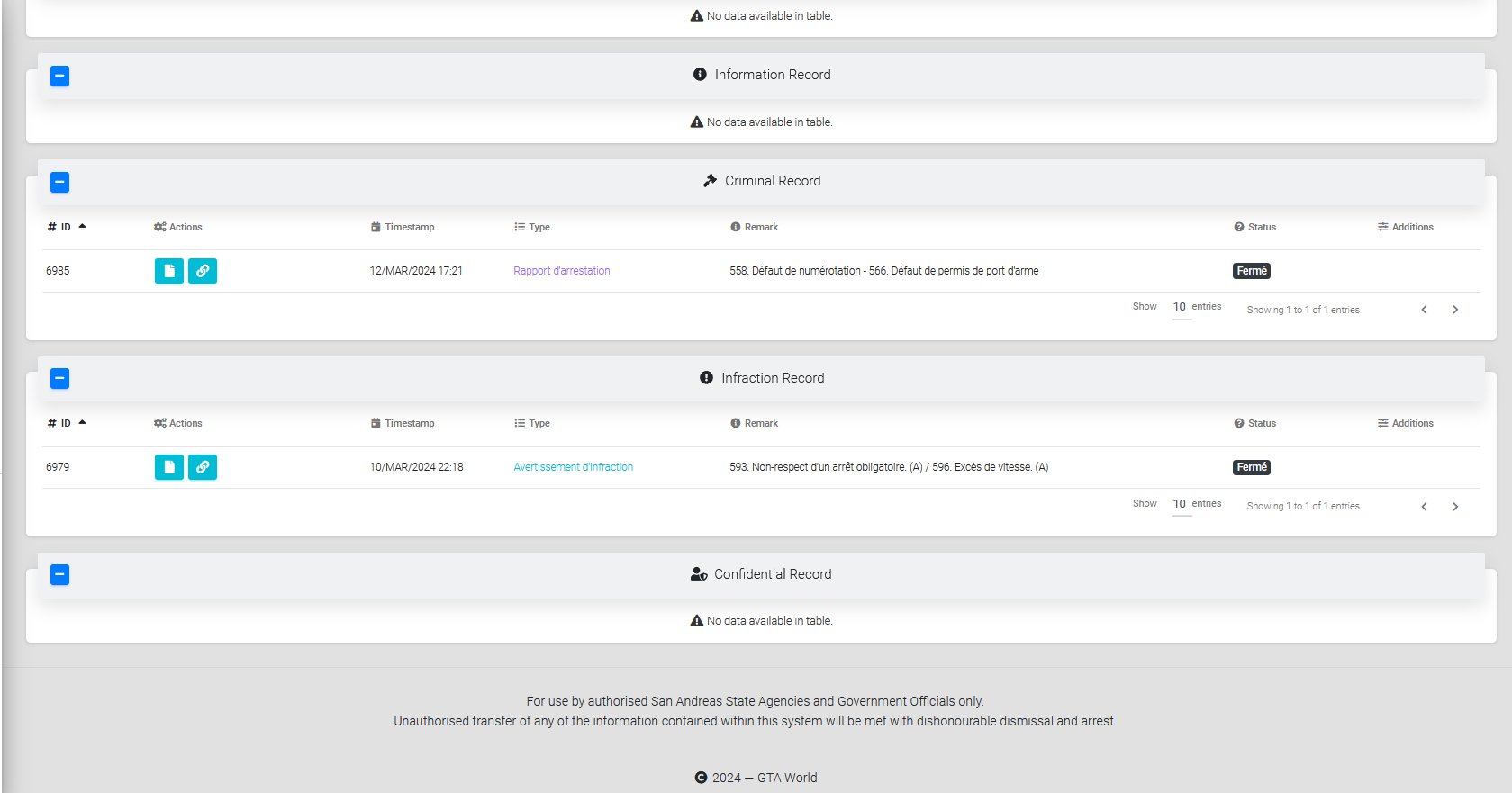This screenshot has height=793, width=1512.
Task: Open the Rapport d'arrestation link
Action: point(562,271)
